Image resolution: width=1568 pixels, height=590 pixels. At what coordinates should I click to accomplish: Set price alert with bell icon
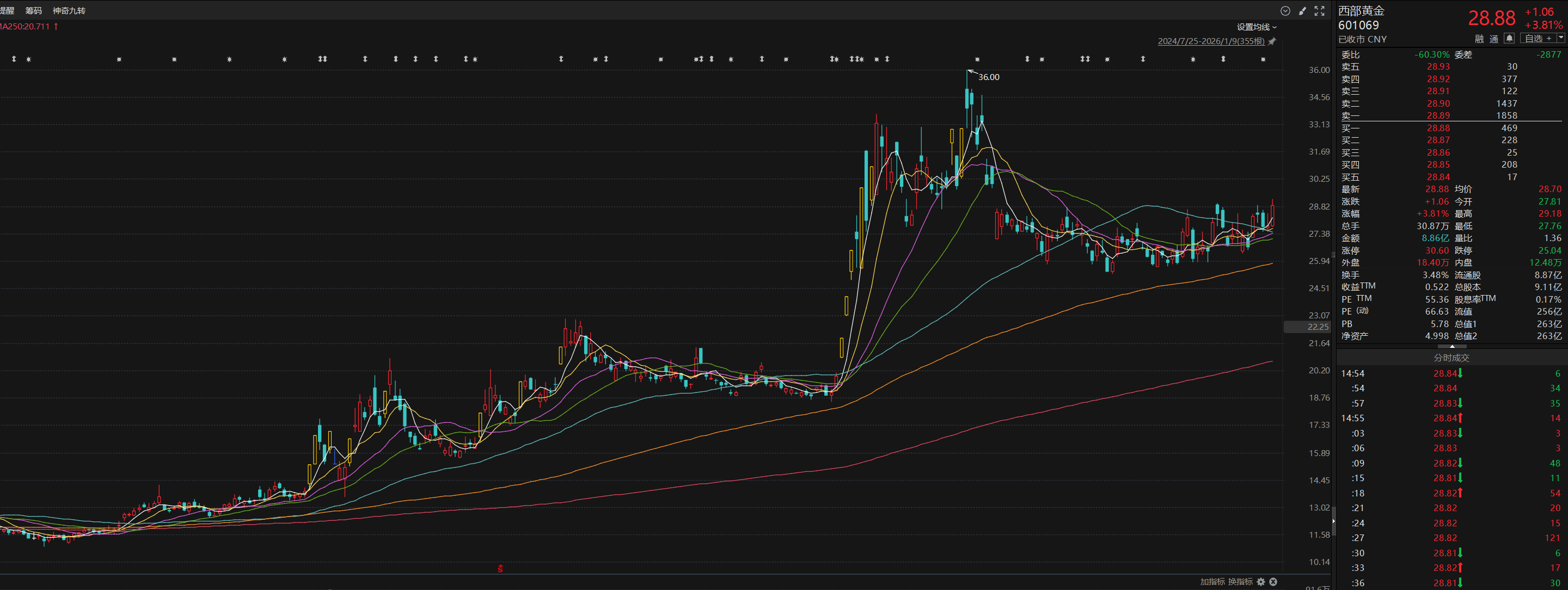pos(1509,38)
